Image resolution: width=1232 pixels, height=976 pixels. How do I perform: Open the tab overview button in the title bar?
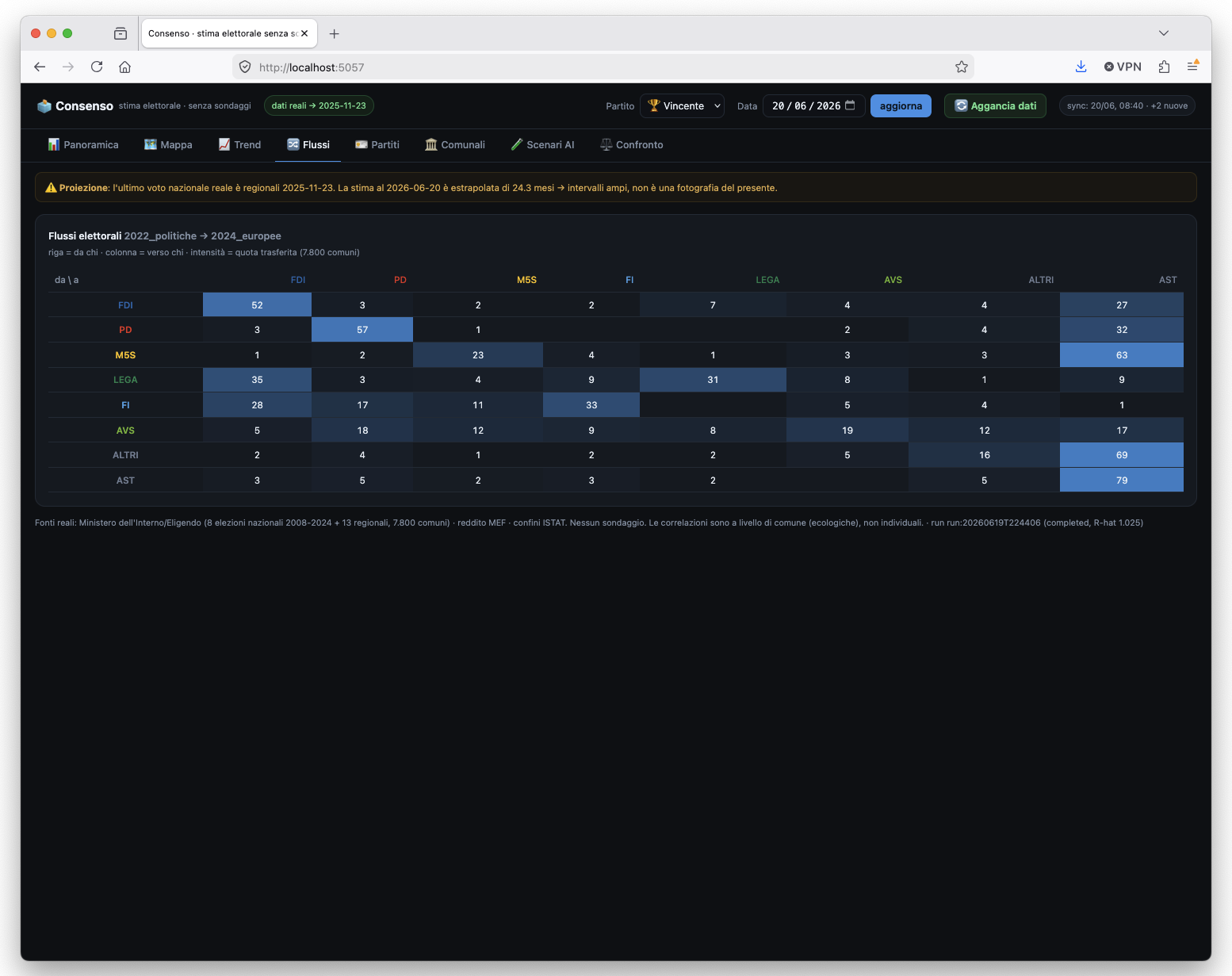[x=121, y=33]
